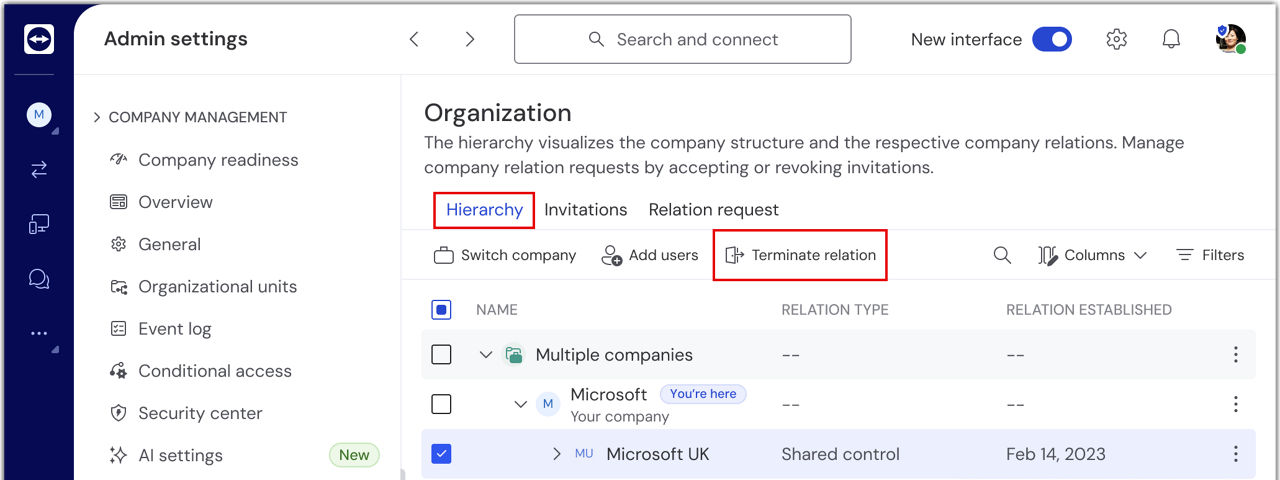Click the TeamViewer logo icon
This screenshot has height=480, width=1280.
click(38, 39)
